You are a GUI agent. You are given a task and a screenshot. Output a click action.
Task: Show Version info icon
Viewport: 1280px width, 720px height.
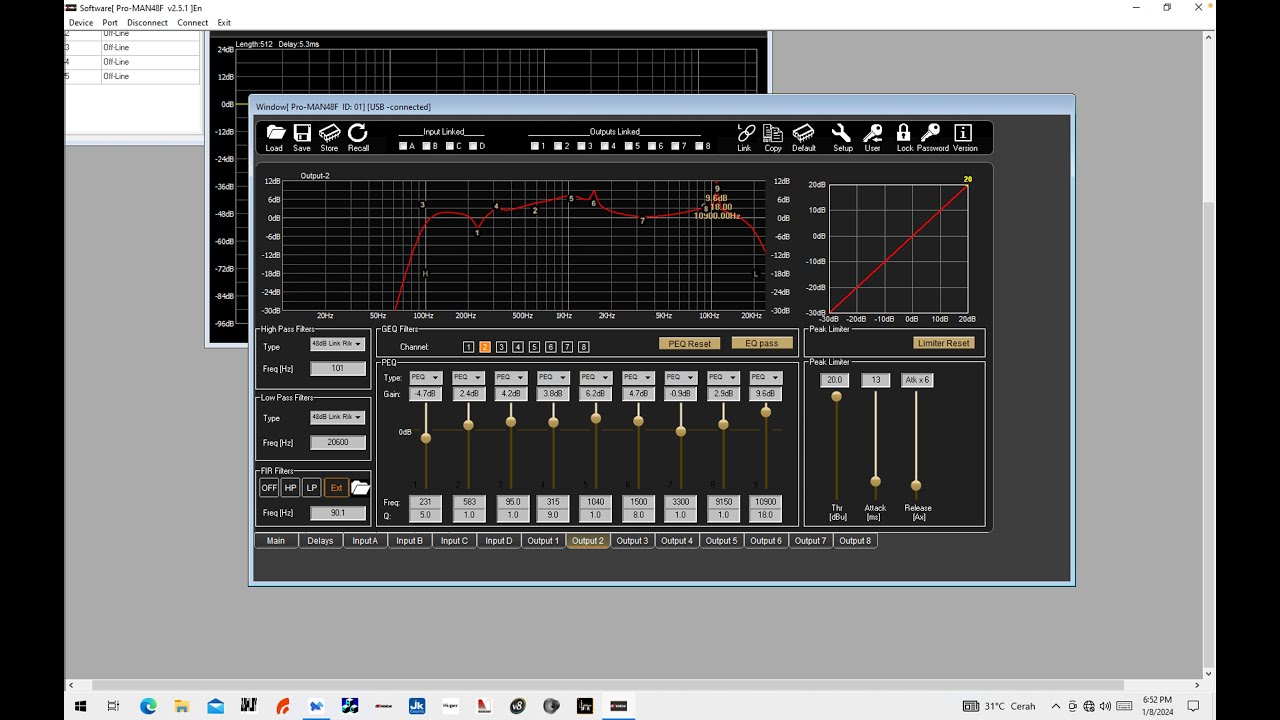point(963,133)
